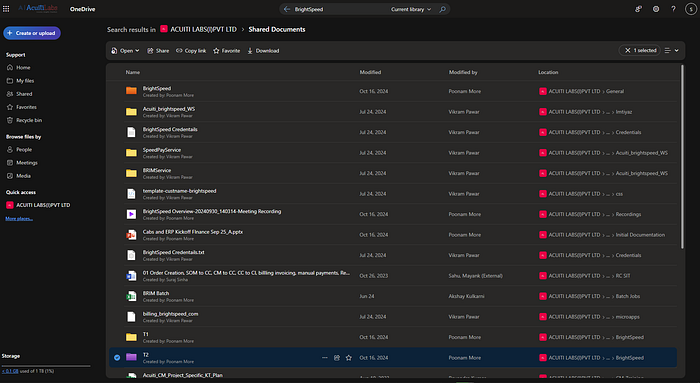Expand the Open dropdown in toolbar
The height and width of the screenshot is (383, 700).
coord(125,51)
